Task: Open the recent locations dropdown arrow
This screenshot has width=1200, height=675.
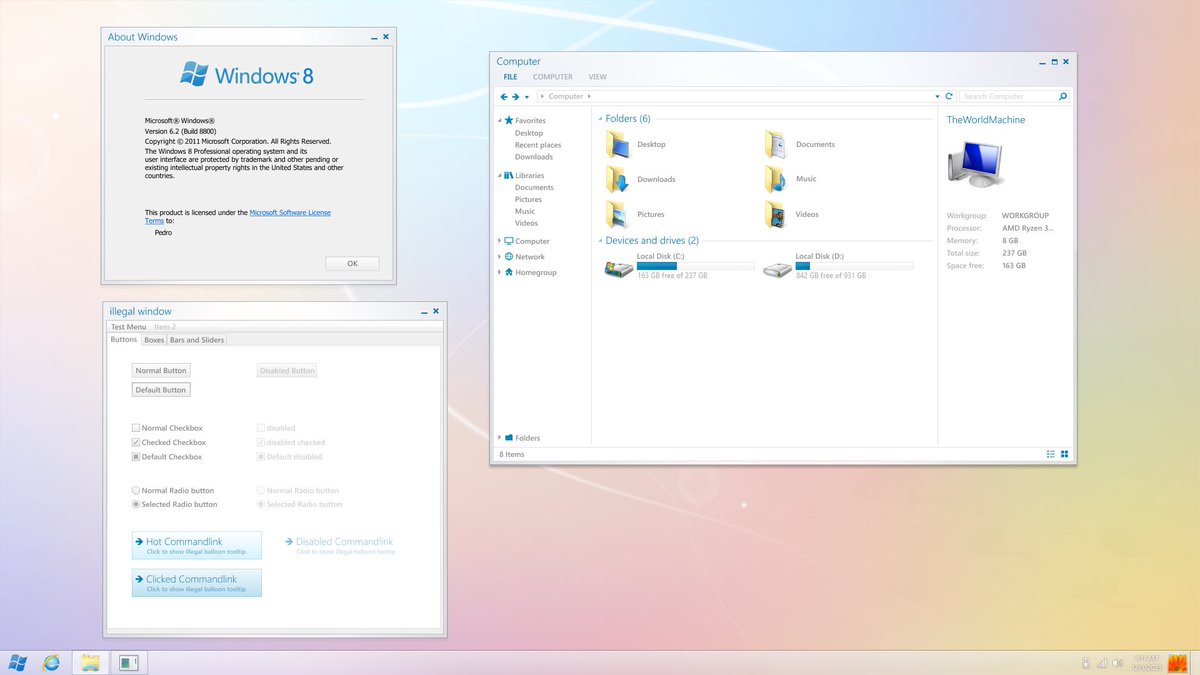Action: (527, 97)
